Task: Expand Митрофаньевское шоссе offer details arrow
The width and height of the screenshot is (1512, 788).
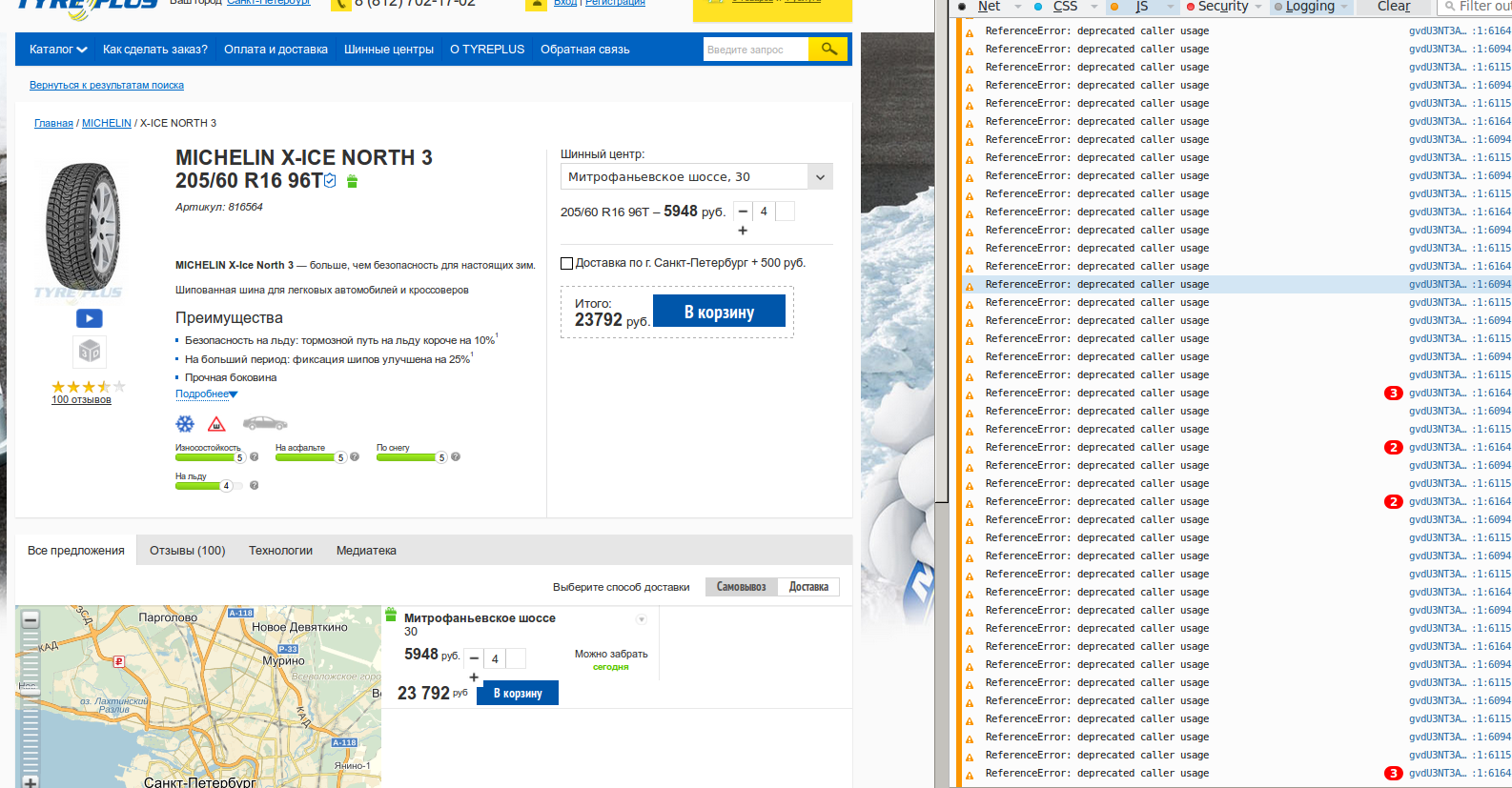Action: click(x=642, y=619)
